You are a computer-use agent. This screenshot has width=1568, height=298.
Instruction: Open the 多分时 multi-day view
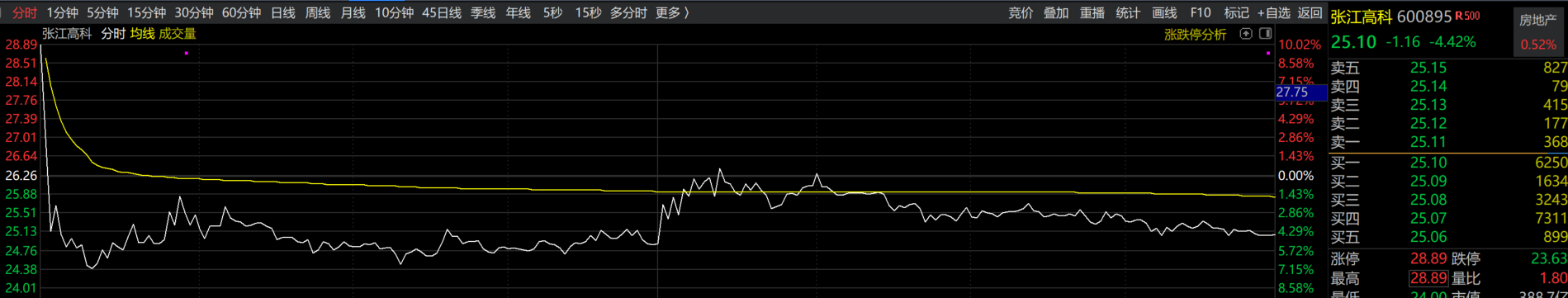coord(628,12)
